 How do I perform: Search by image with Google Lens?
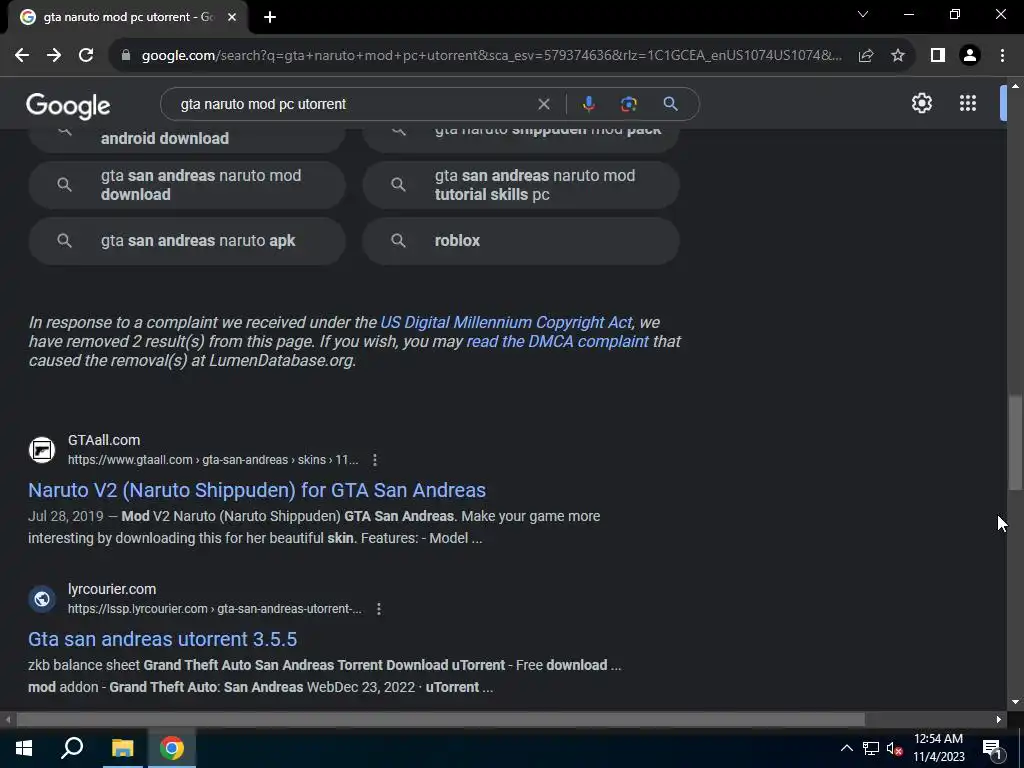point(628,104)
